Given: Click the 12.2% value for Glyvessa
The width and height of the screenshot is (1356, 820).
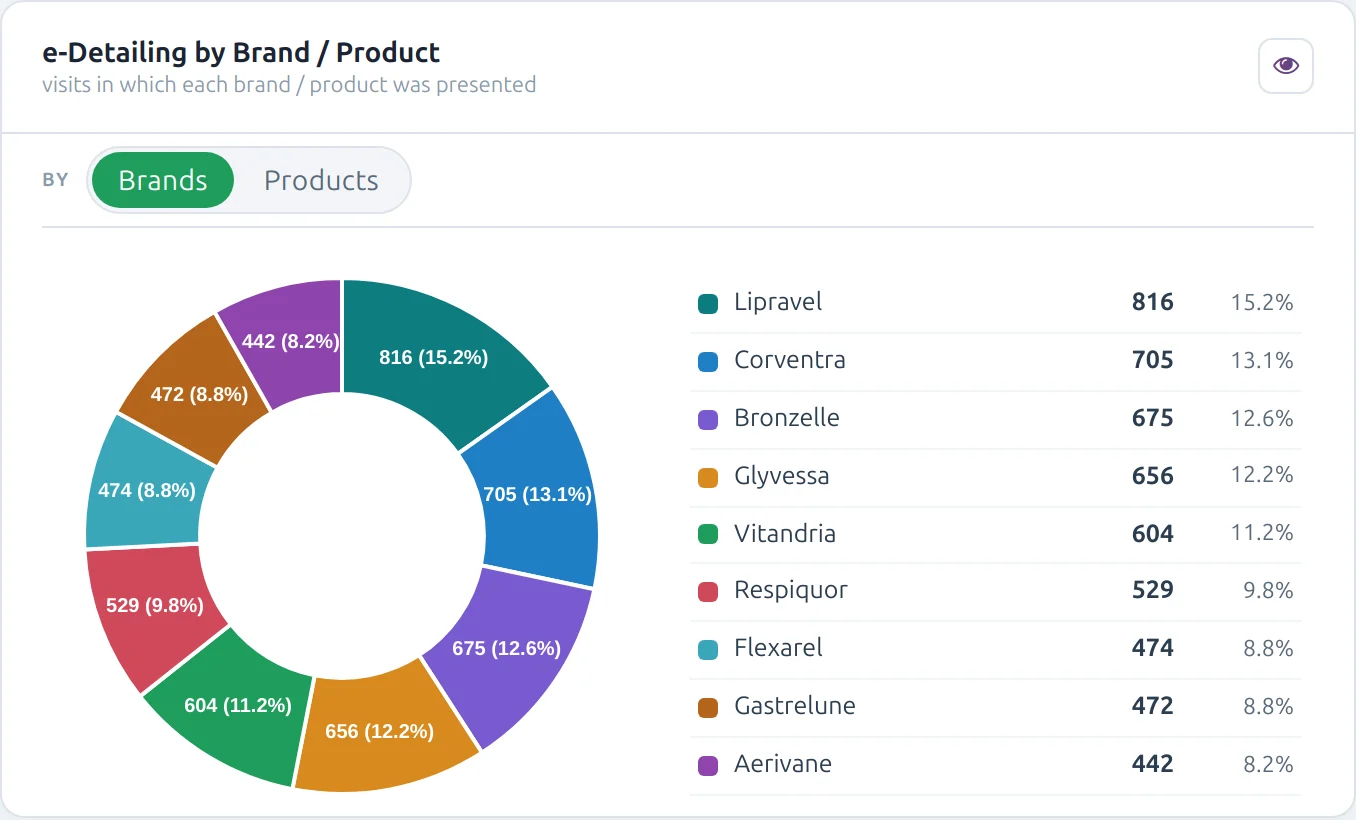Looking at the screenshot, I should coord(1262,476).
